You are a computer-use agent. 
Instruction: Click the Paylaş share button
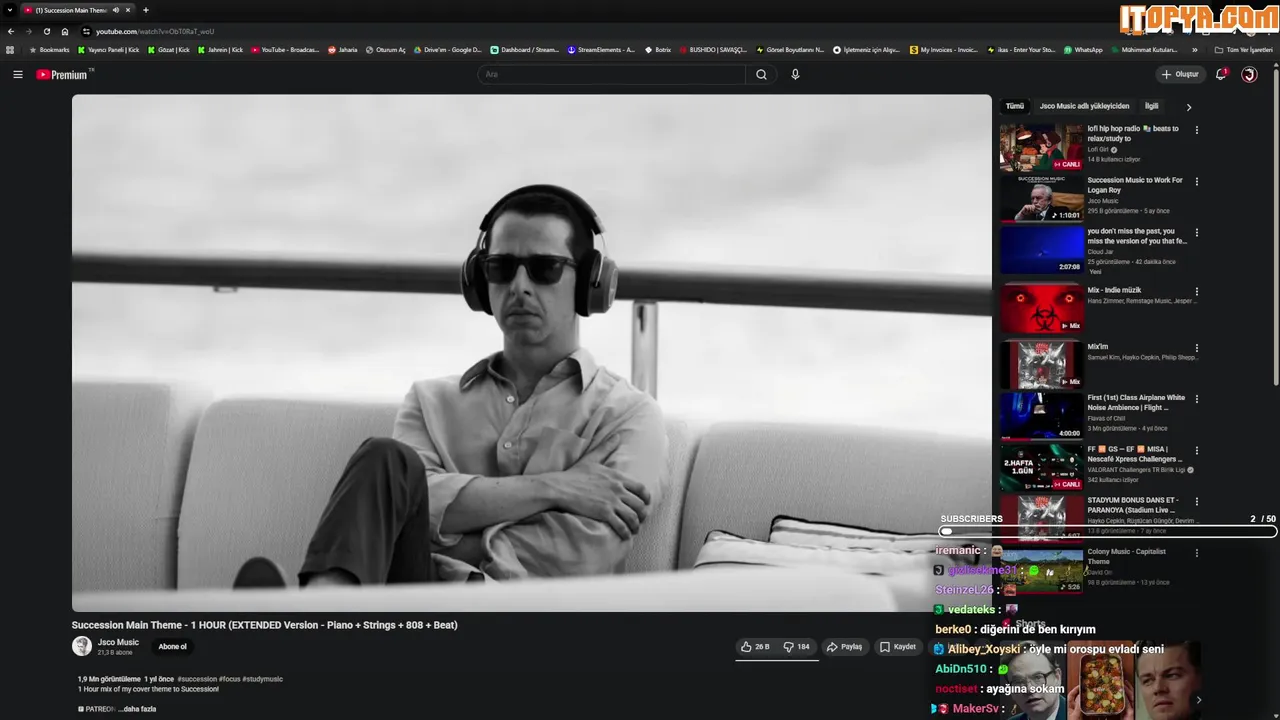coord(844,647)
